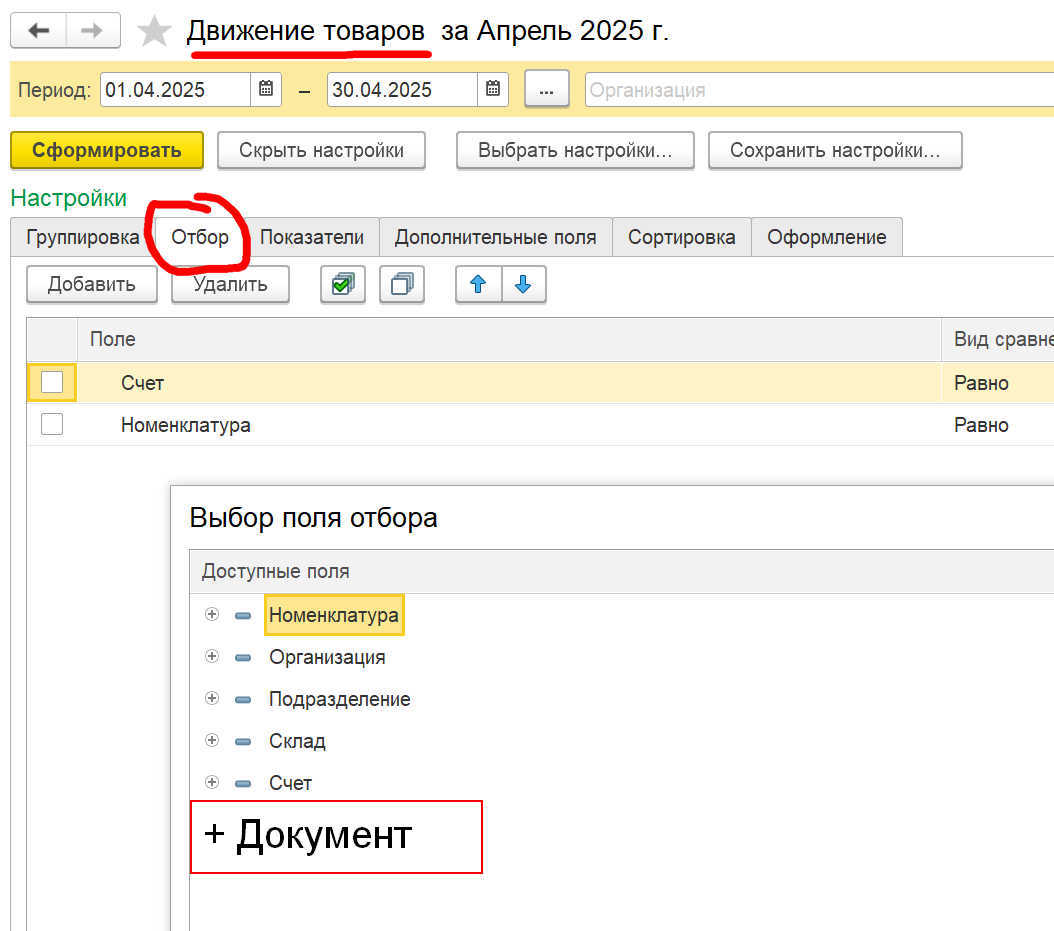
Task: Enable the Номенклатура filter checkbox
Action: pyautogui.click(x=52, y=425)
